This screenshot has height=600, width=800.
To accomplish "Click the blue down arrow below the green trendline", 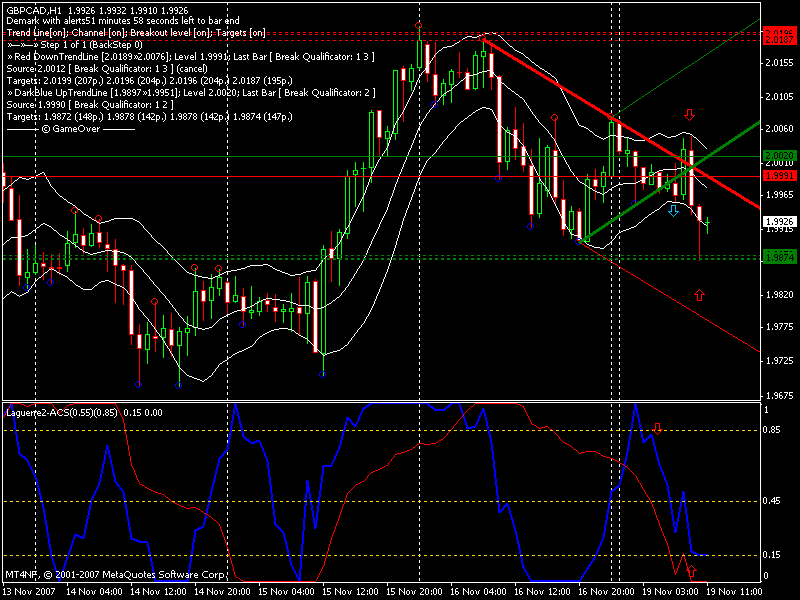I will click(673, 211).
